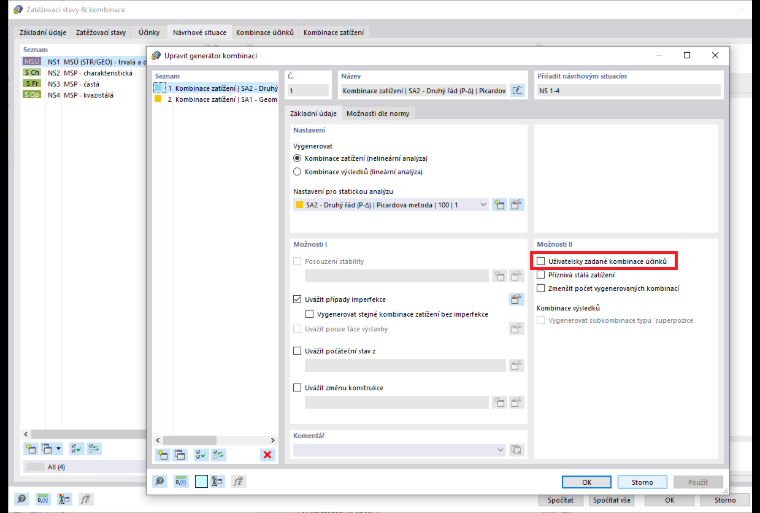Click Spočítat button in background window
This screenshot has width=760, height=513.
[560, 500]
